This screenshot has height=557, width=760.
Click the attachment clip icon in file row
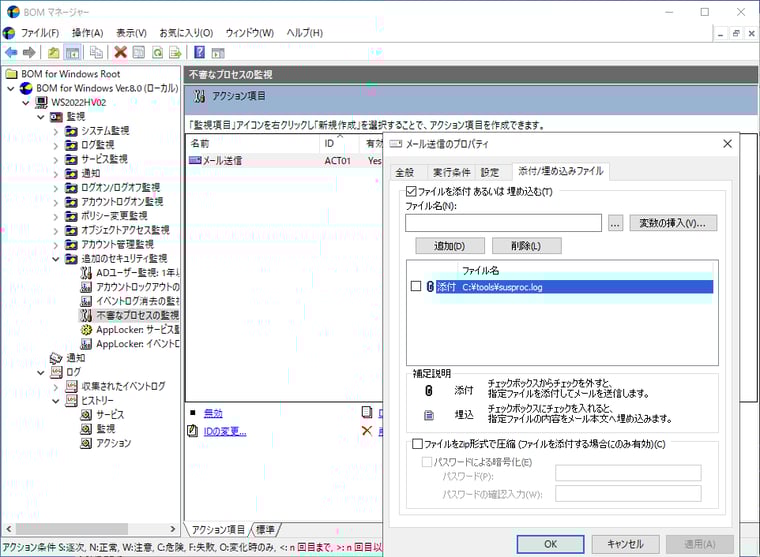429,286
